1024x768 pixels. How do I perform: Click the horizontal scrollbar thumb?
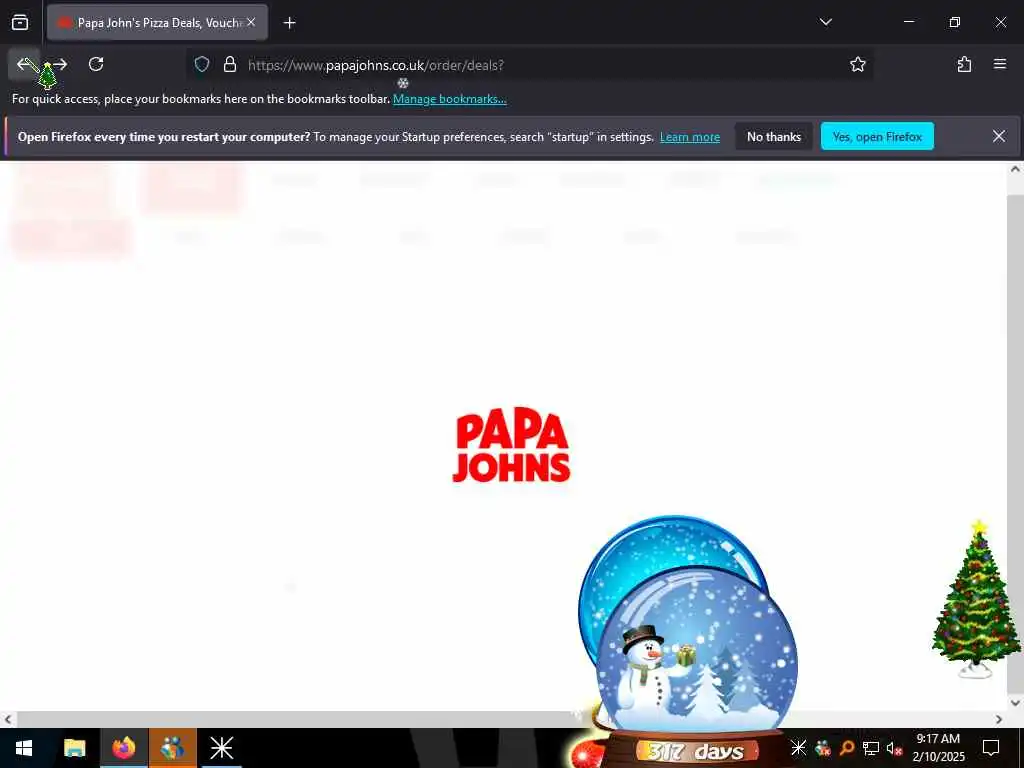(300, 720)
